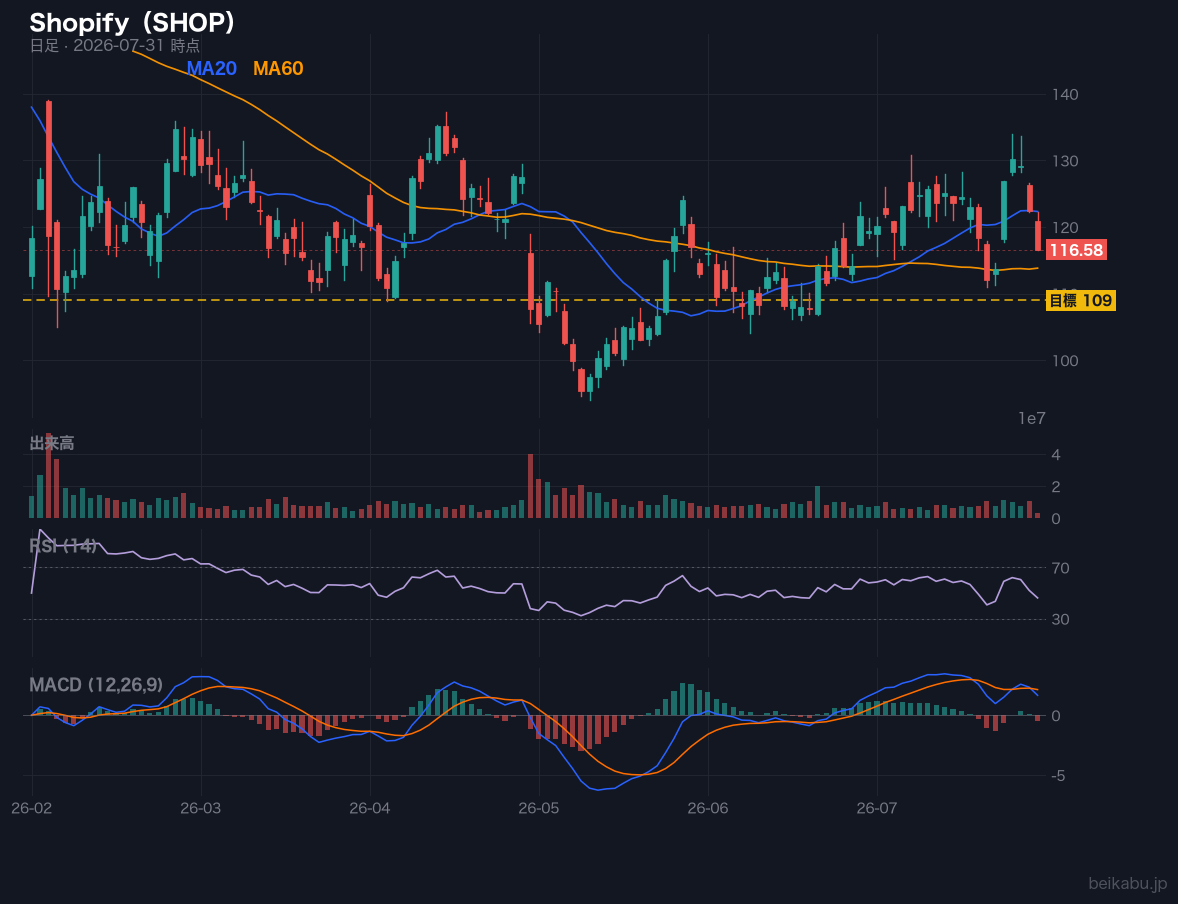This screenshot has height=904, width=1178.
Task: Select the MA20 legend label
Action: tap(211, 68)
